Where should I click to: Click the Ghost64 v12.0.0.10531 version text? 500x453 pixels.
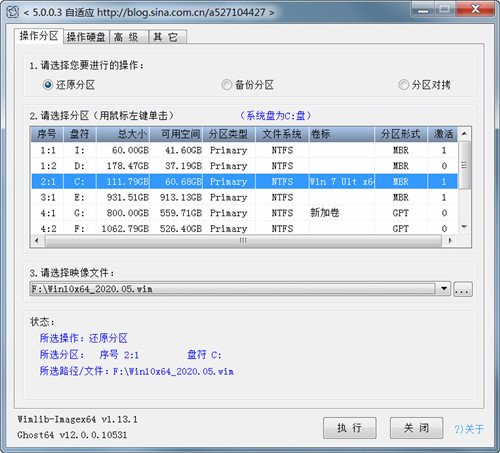[x=72, y=435]
